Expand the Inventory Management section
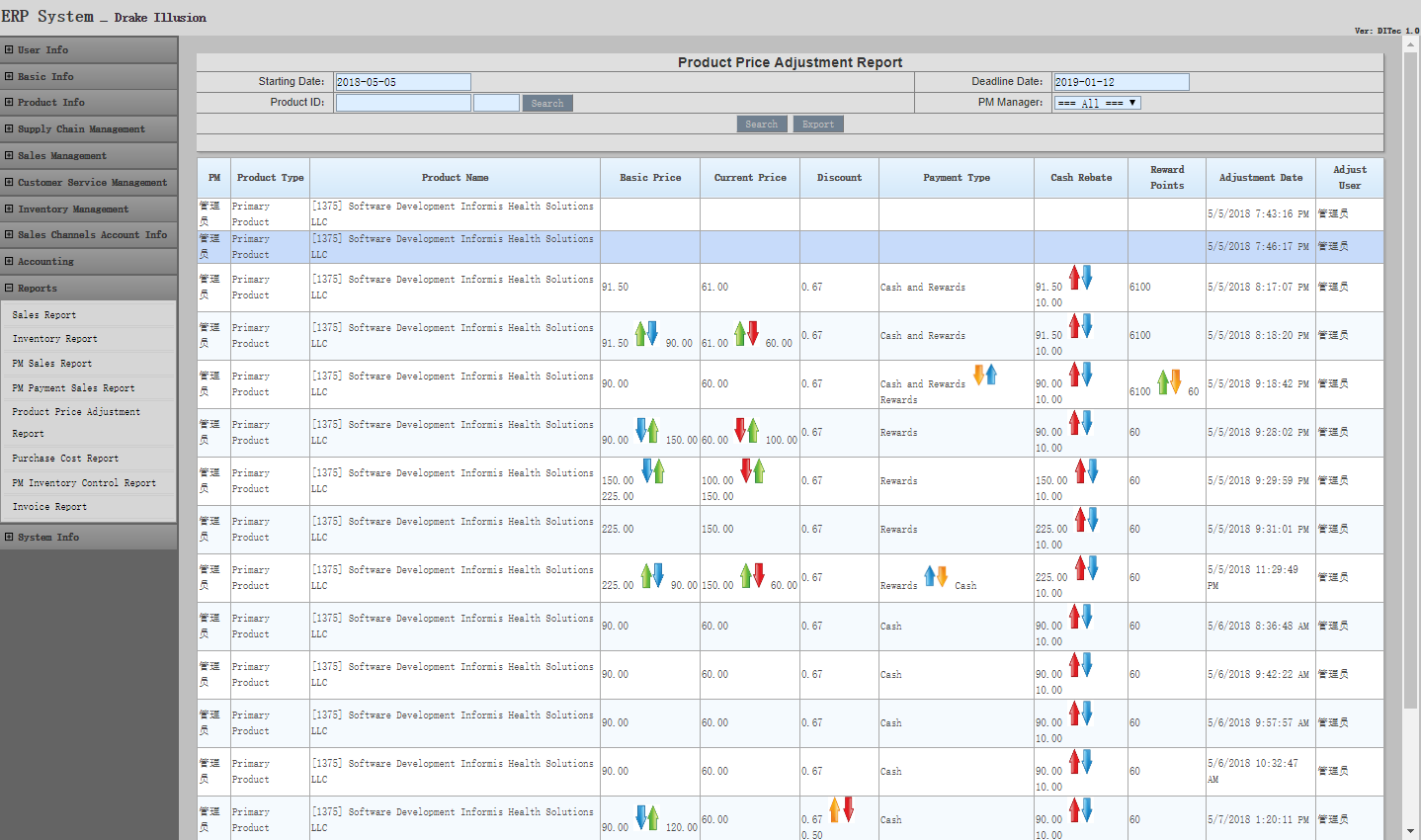 (89, 209)
